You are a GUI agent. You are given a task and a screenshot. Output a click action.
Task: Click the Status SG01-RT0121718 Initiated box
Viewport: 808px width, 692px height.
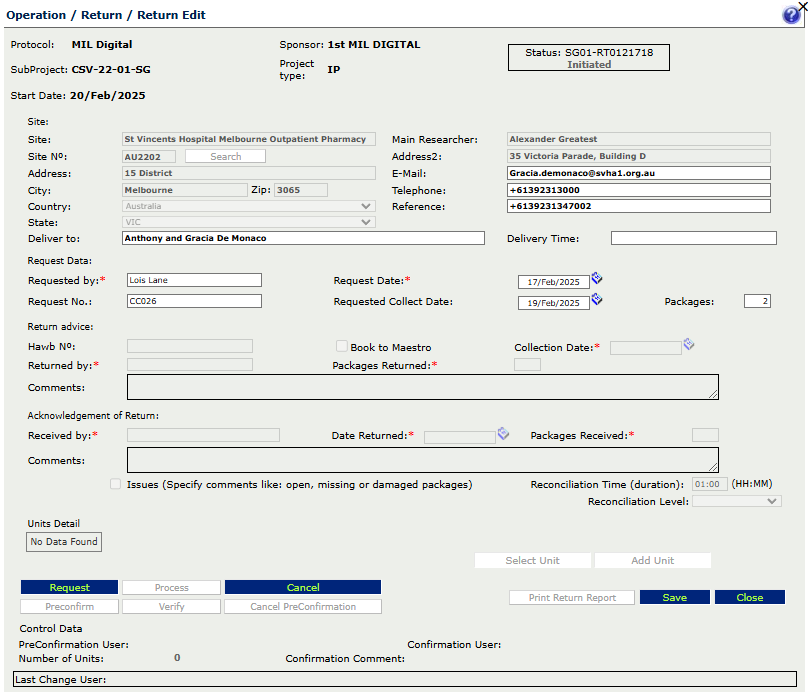[589, 58]
